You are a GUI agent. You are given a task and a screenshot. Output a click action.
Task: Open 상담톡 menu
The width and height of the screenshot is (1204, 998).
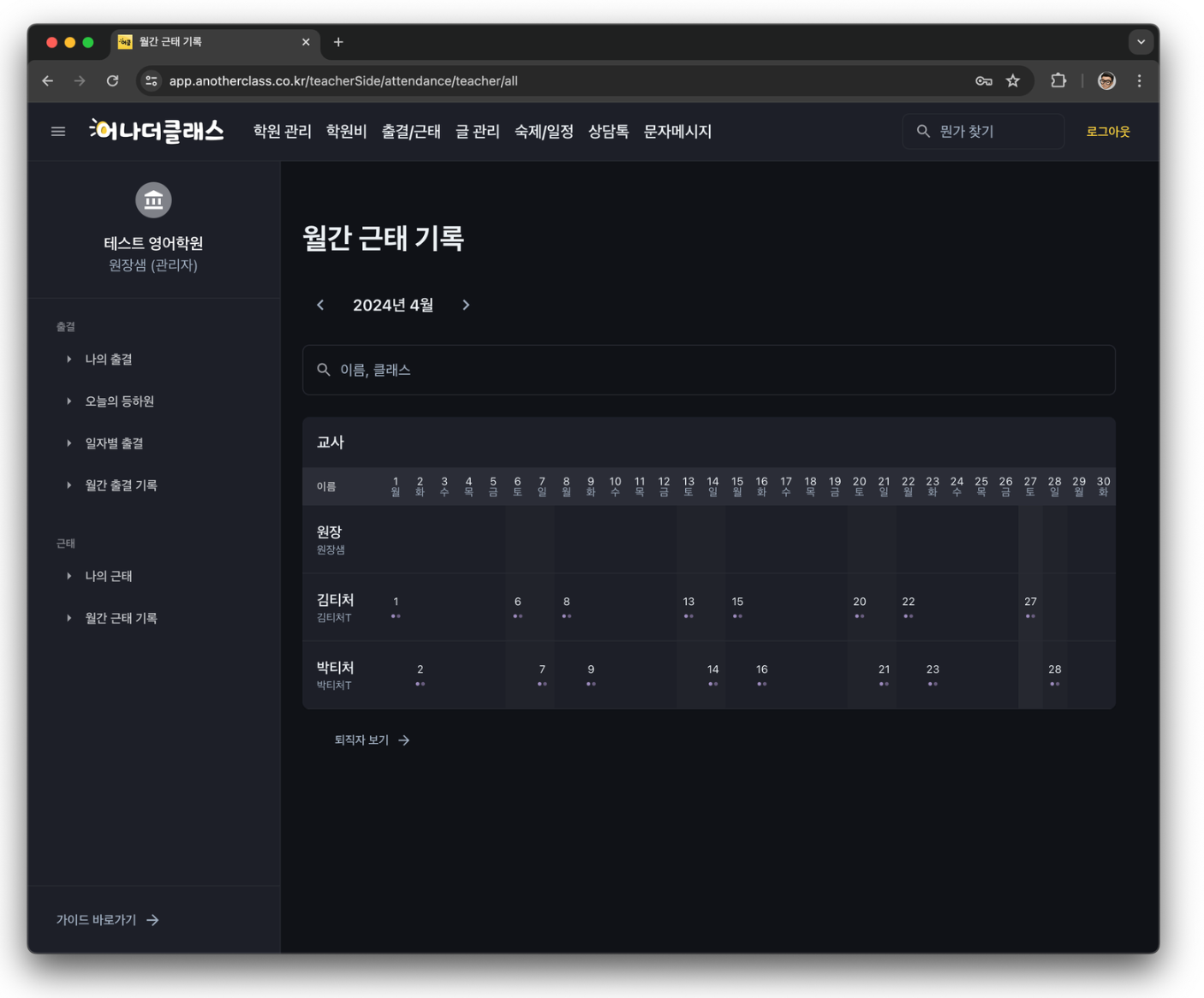pos(608,132)
